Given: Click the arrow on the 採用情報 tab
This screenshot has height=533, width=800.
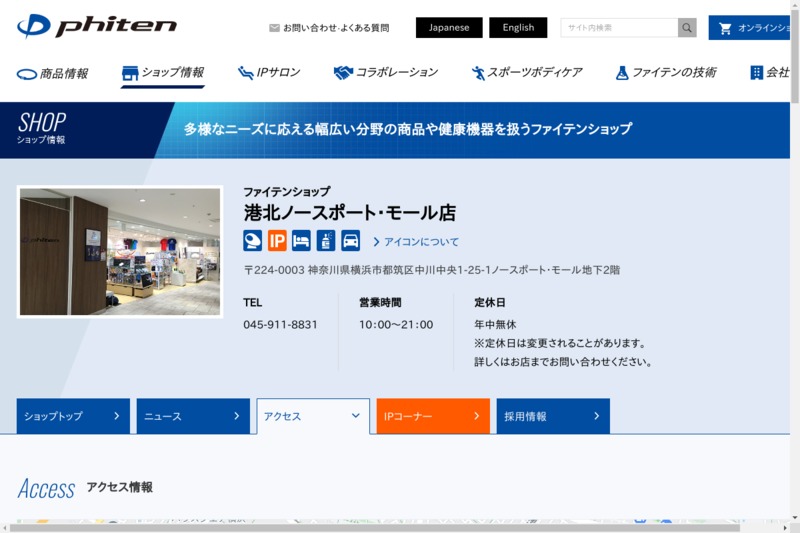Looking at the screenshot, I should [x=596, y=416].
